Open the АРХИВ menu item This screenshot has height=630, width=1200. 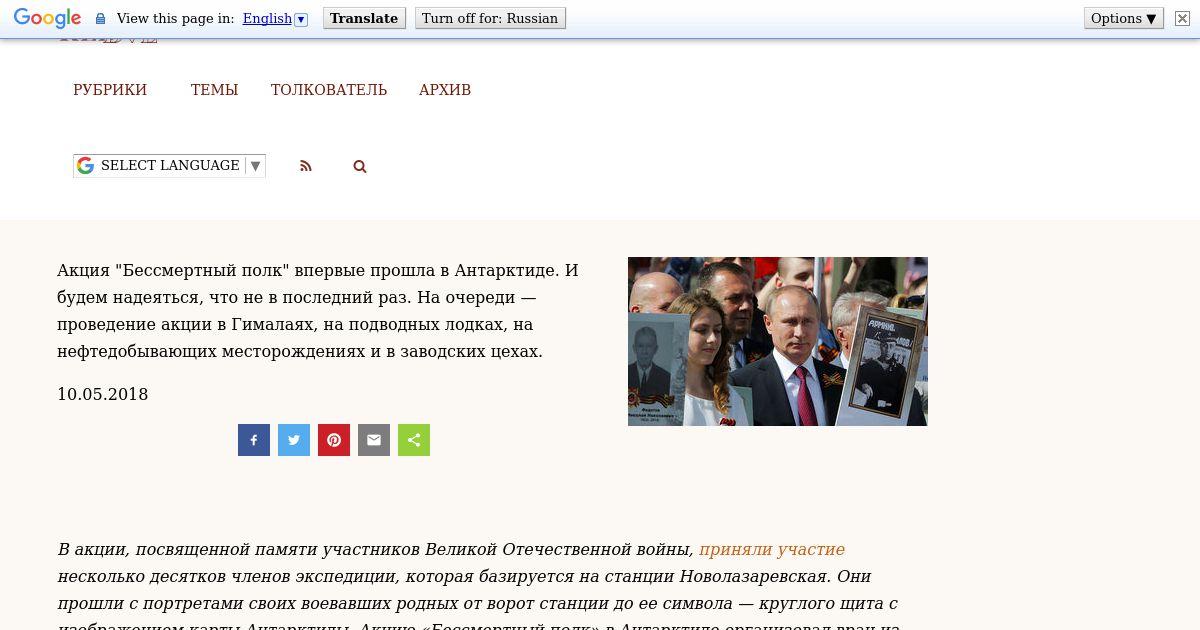click(x=445, y=90)
